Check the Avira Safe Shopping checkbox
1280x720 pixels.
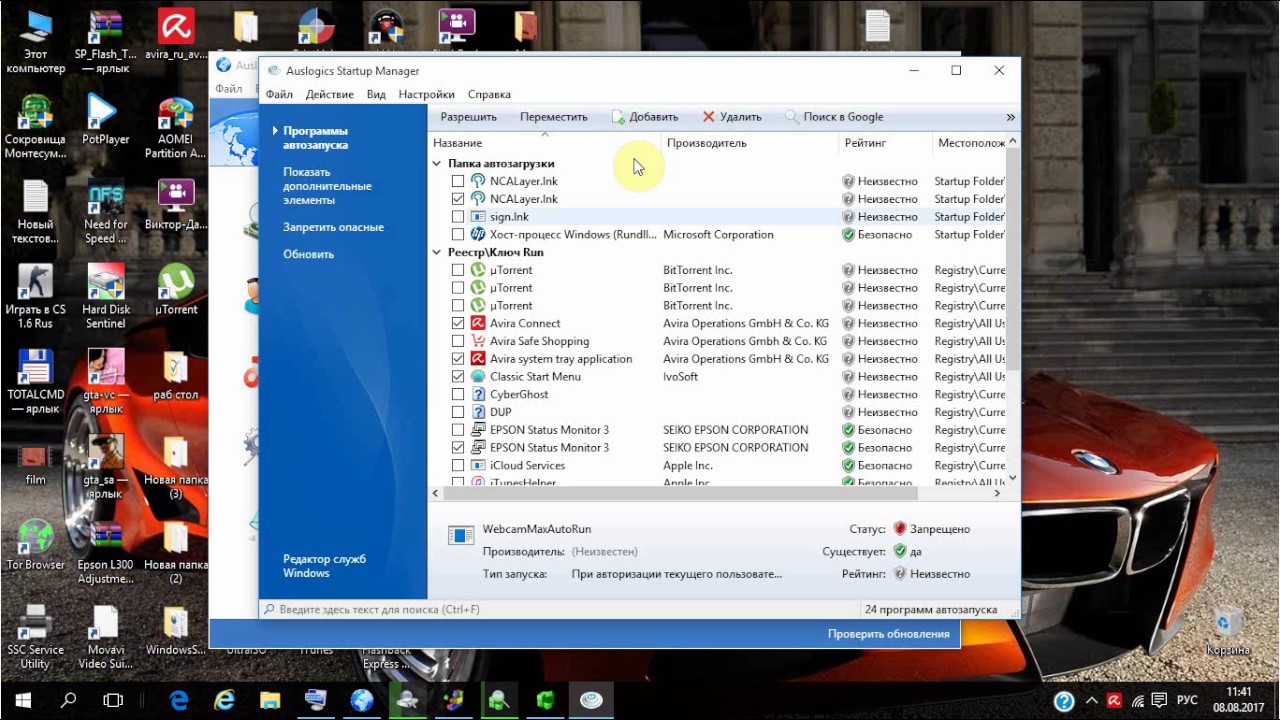pos(458,341)
